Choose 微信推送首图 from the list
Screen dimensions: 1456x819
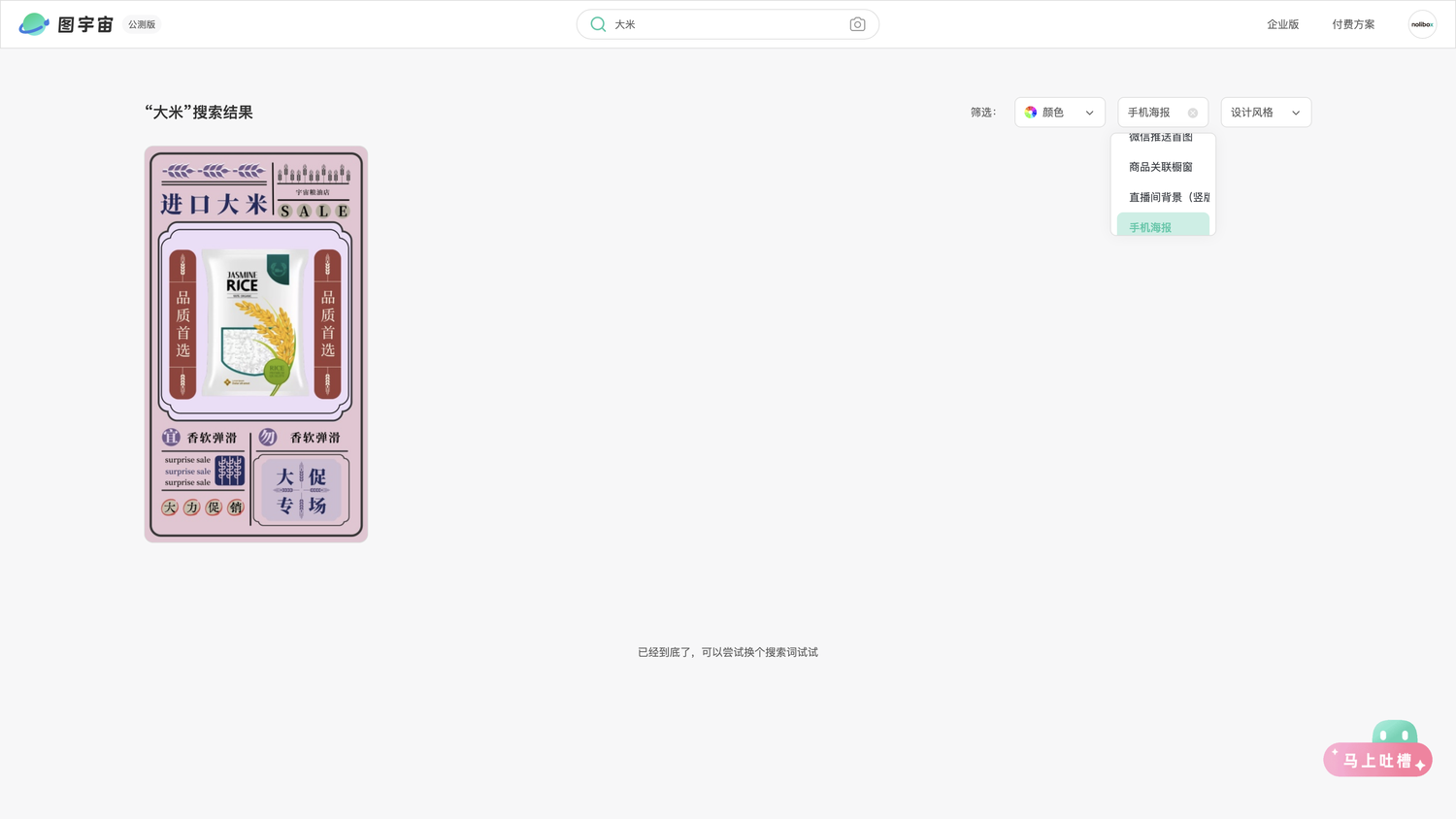point(1163,138)
